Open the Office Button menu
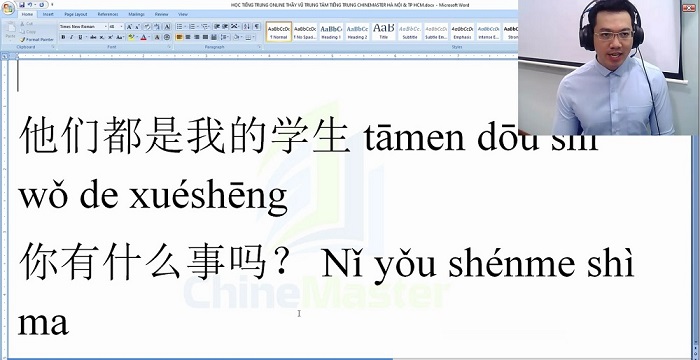This screenshot has width=700, height=360. [x=8, y=8]
